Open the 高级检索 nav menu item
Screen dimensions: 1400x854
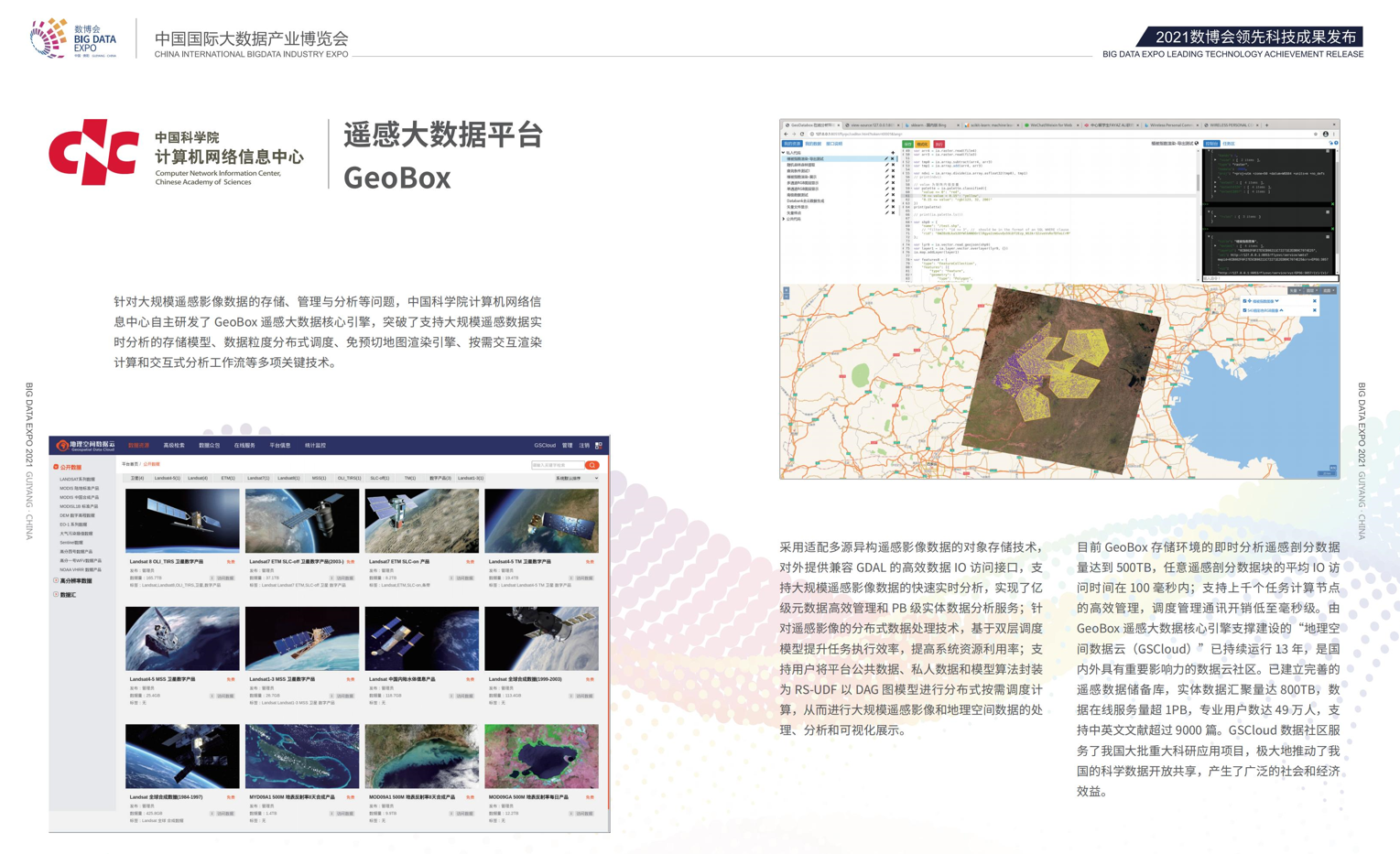174,446
